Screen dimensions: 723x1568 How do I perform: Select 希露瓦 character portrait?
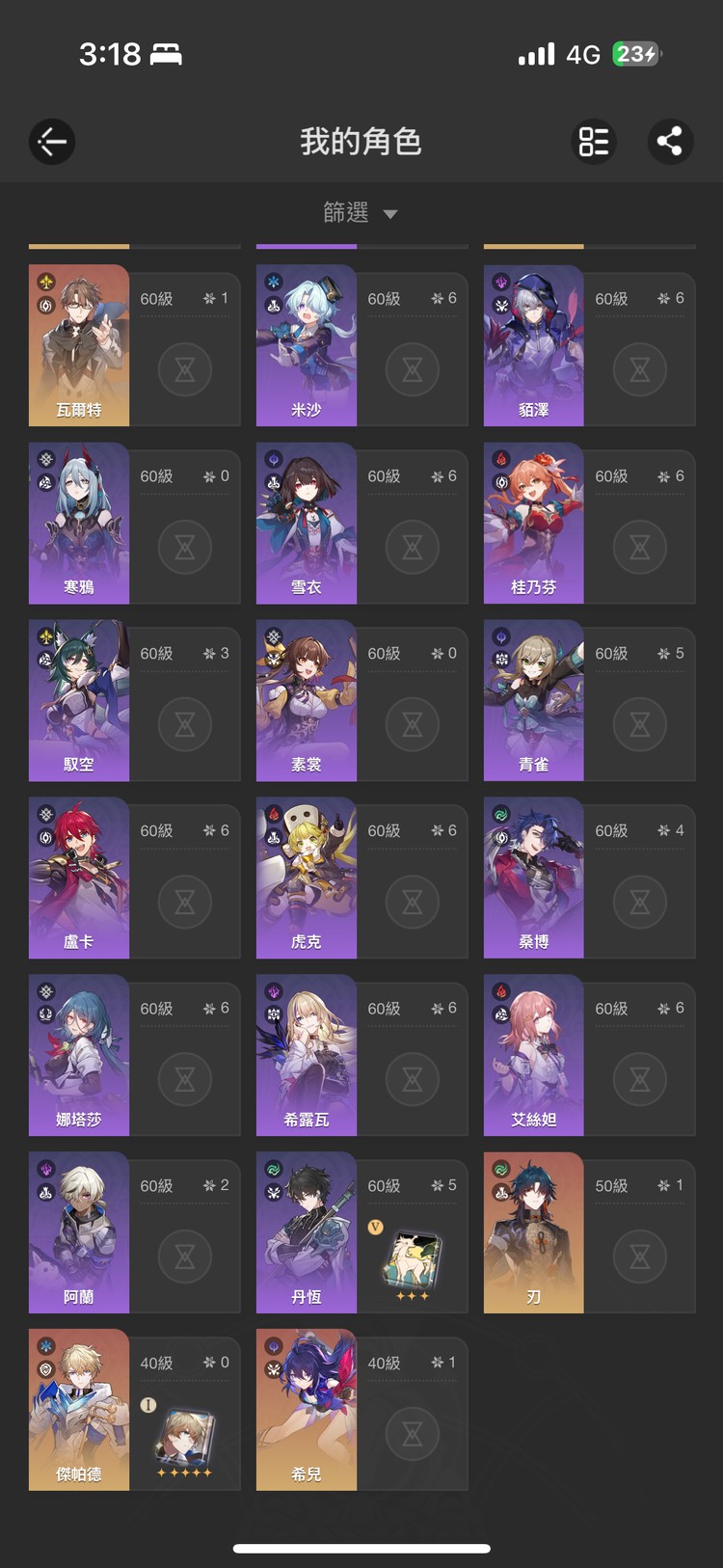307,1055
